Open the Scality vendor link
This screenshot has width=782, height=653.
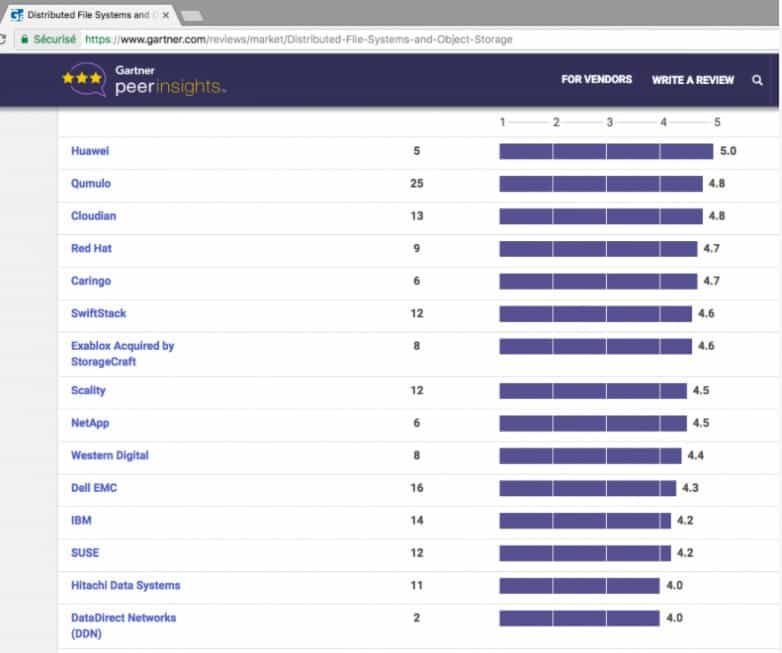[88, 391]
